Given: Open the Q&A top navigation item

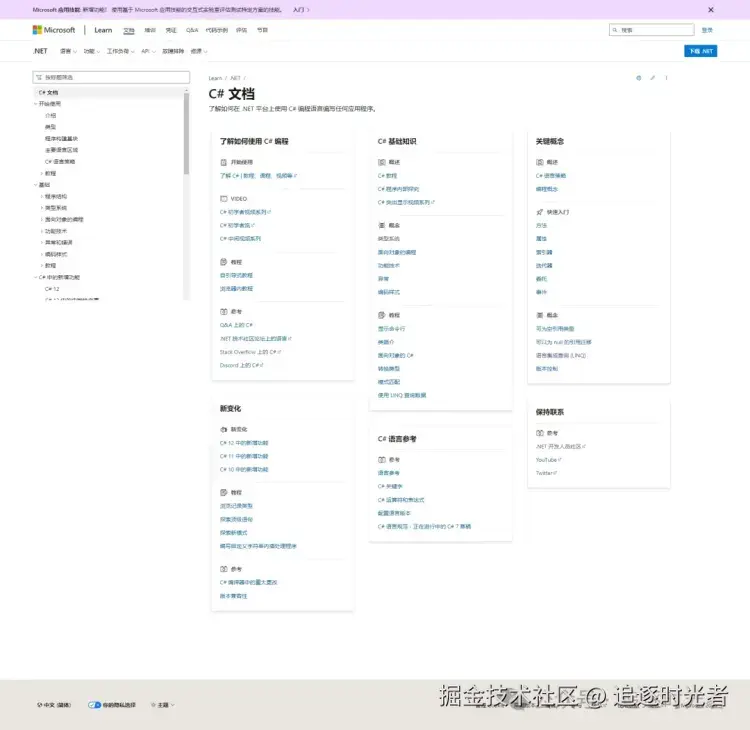Looking at the screenshot, I should point(192,30).
